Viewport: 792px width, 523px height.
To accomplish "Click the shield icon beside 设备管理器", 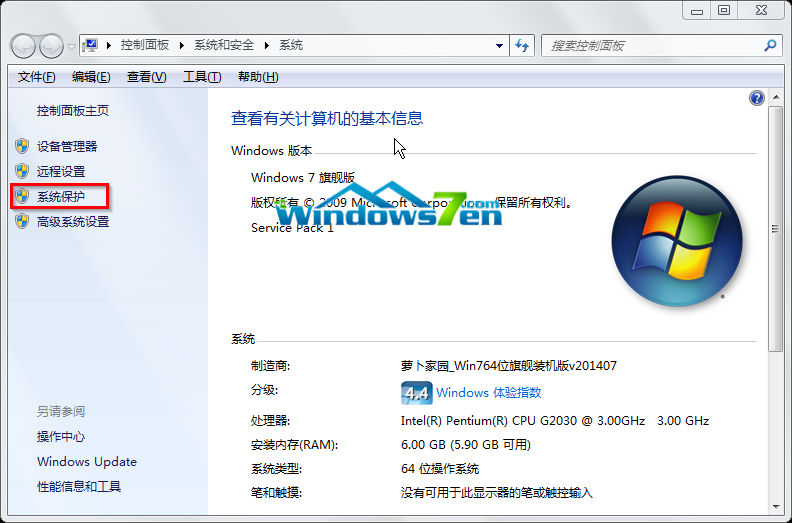I will click(22, 146).
